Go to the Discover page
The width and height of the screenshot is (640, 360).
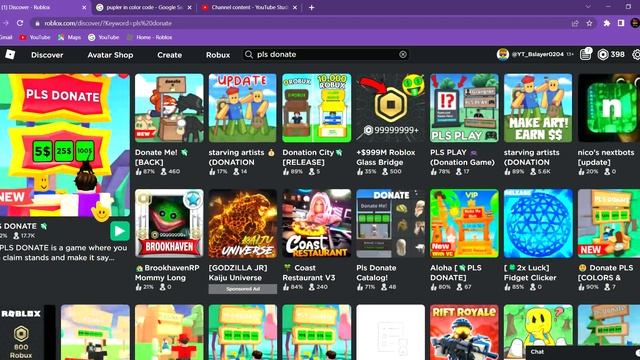tap(47, 55)
